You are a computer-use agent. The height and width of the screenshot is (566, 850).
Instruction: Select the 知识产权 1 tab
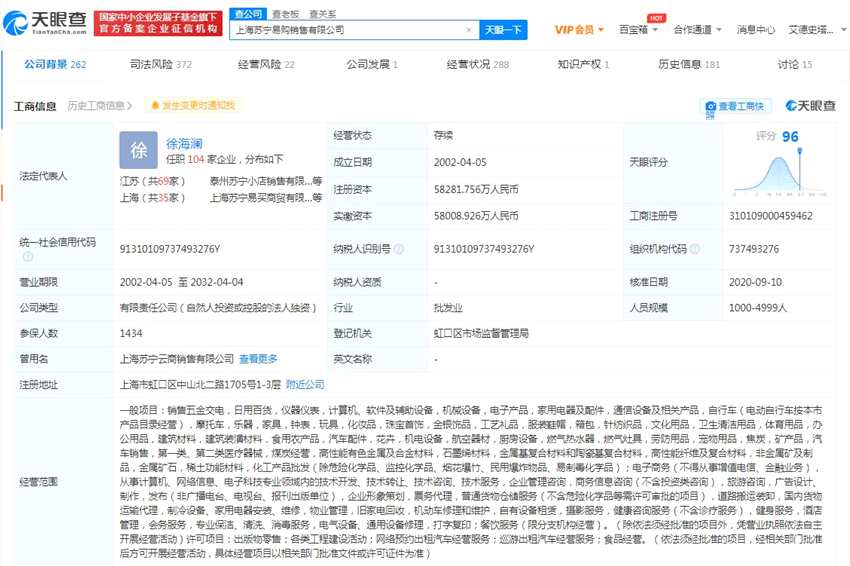pos(583,65)
